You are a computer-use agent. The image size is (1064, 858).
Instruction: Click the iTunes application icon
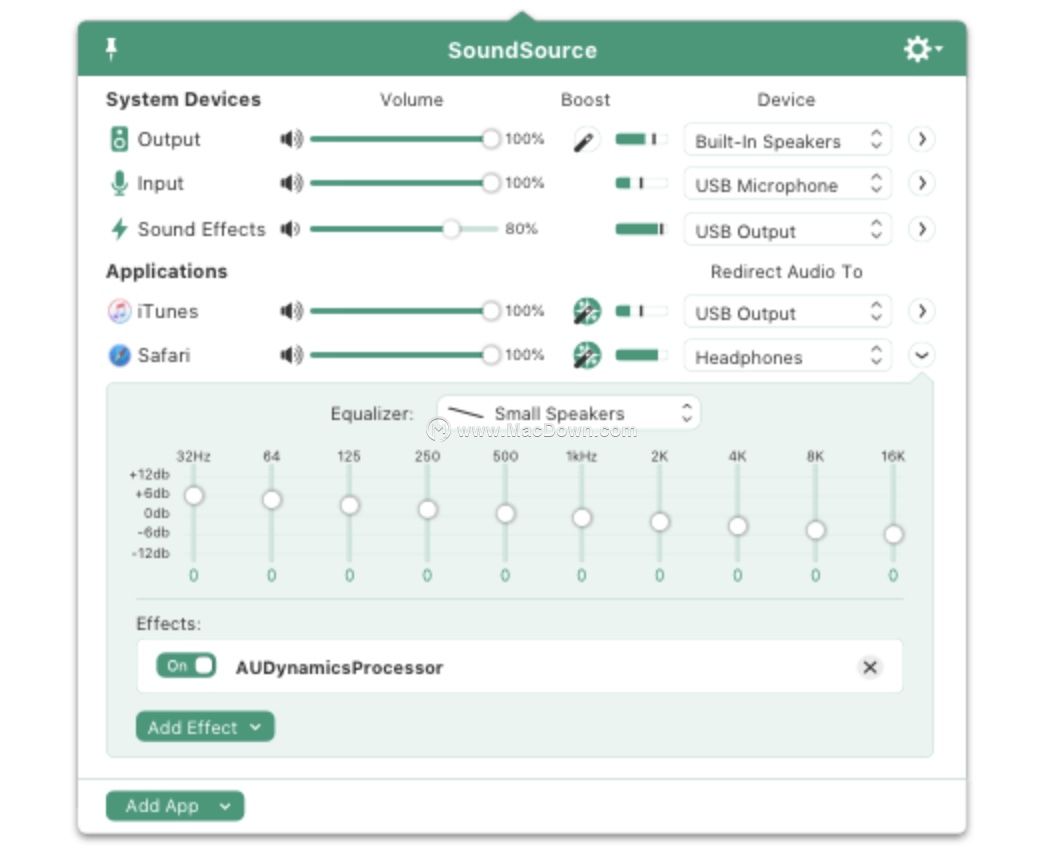tap(119, 312)
